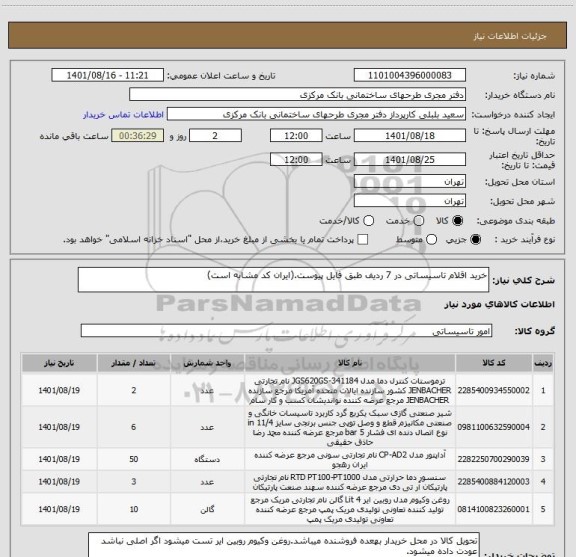Click quantity 50 in the adapter row

[134, 459]
